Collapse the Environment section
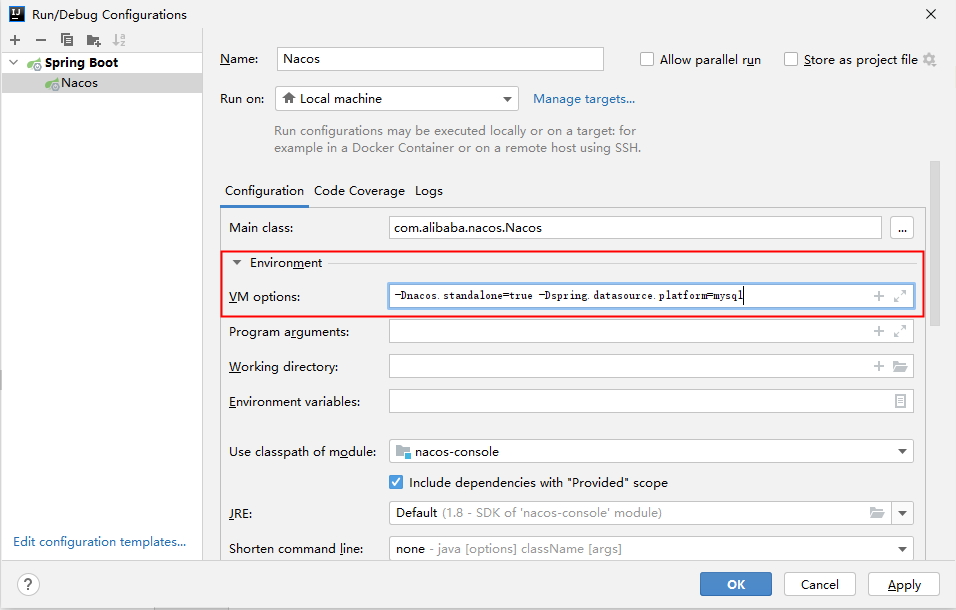The width and height of the screenshot is (956, 610). coord(237,263)
